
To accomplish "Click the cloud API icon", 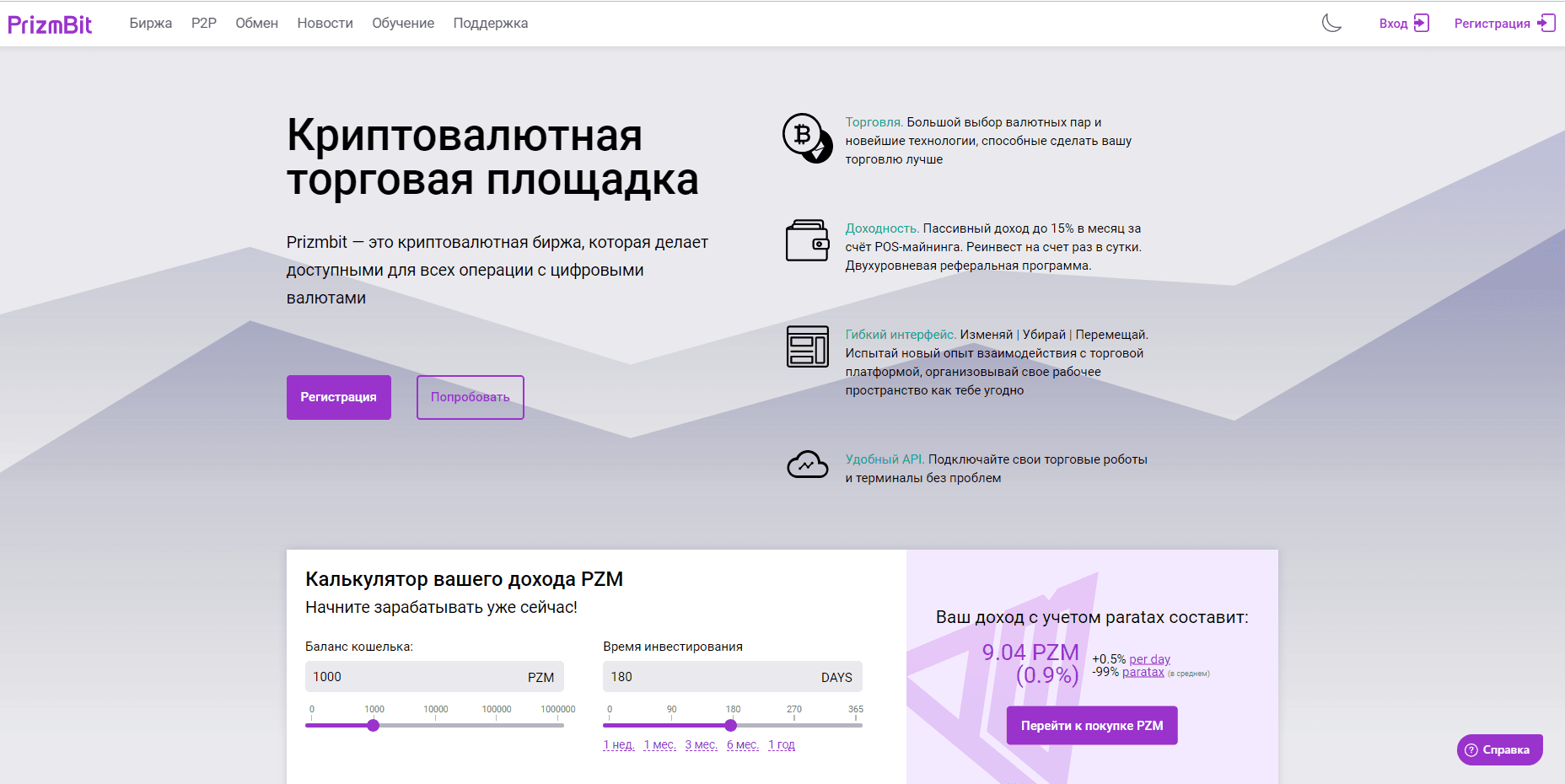I will click(x=807, y=464).
